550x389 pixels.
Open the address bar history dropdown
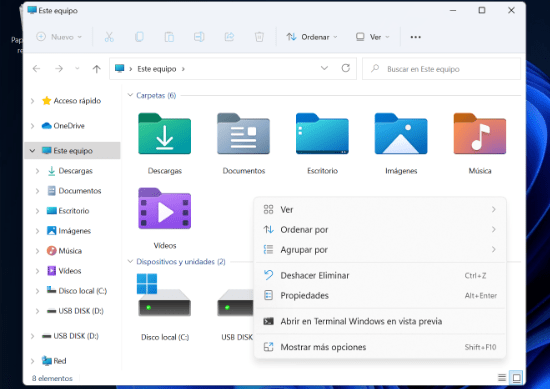click(x=324, y=68)
